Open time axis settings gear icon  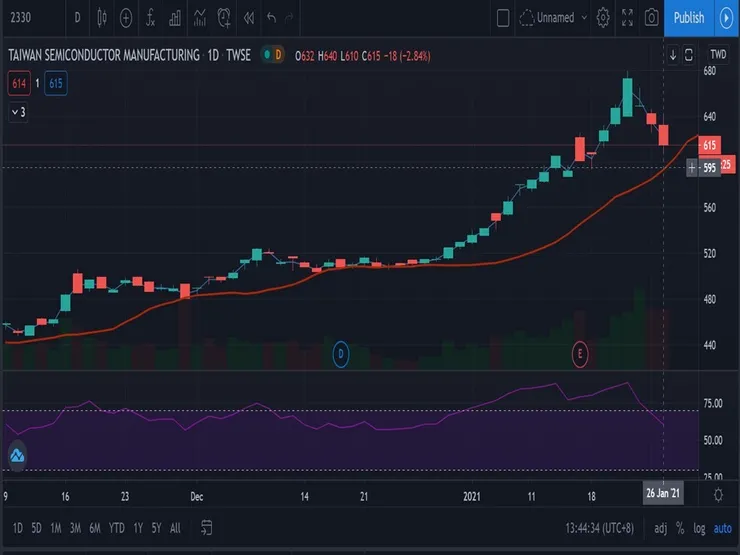click(718, 495)
